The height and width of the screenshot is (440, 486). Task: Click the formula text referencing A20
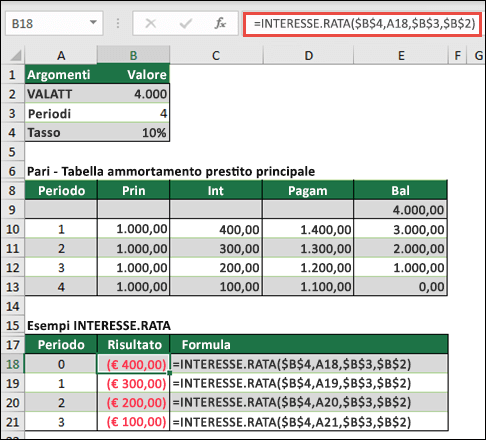pyautogui.click(x=292, y=403)
